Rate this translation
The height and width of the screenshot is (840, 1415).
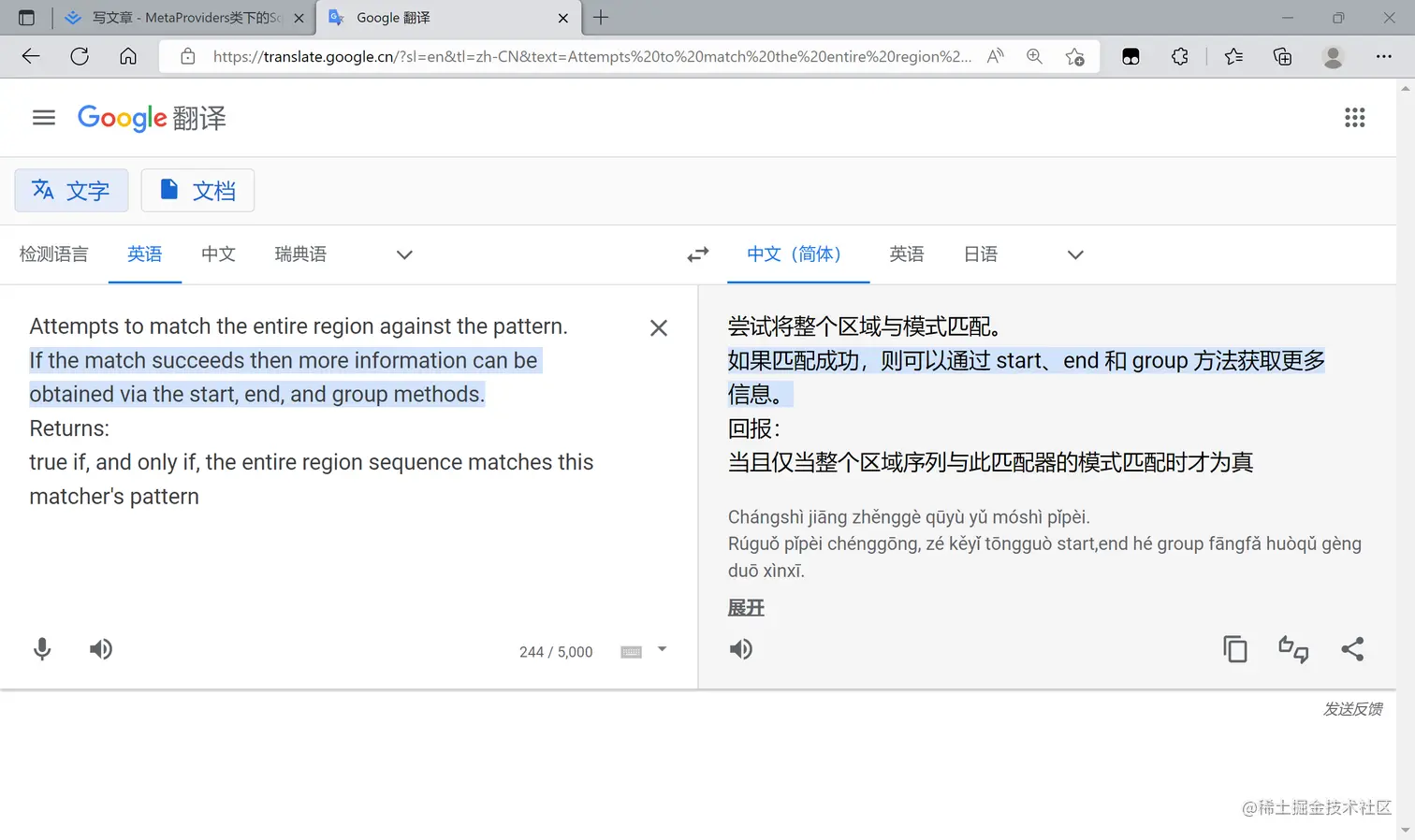click(1293, 649)
